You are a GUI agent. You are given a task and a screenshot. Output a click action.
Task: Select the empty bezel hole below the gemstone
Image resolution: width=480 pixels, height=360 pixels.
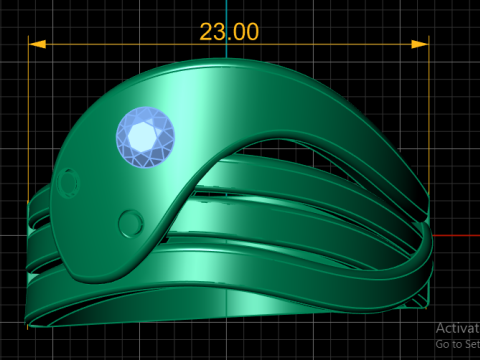pyautogui.click(x=131, y=223)
